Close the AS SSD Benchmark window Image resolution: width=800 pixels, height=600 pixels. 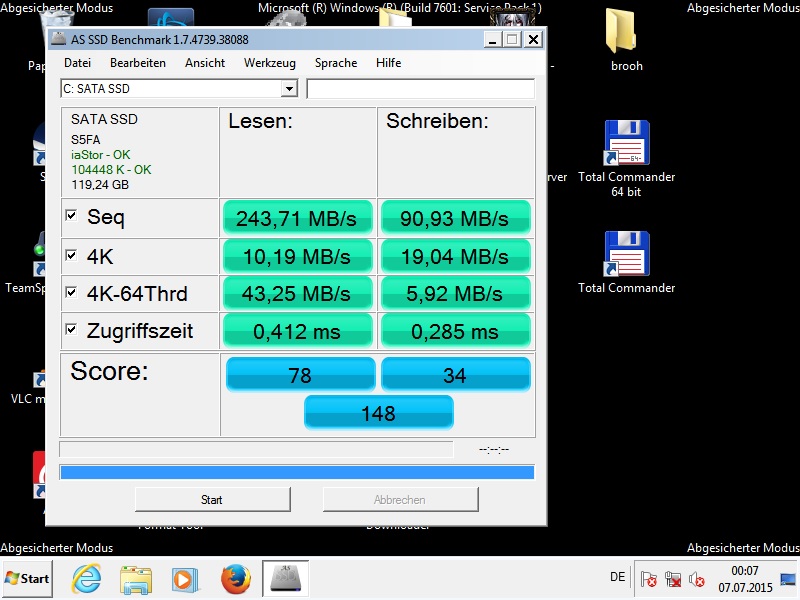(x=533, y=39)
